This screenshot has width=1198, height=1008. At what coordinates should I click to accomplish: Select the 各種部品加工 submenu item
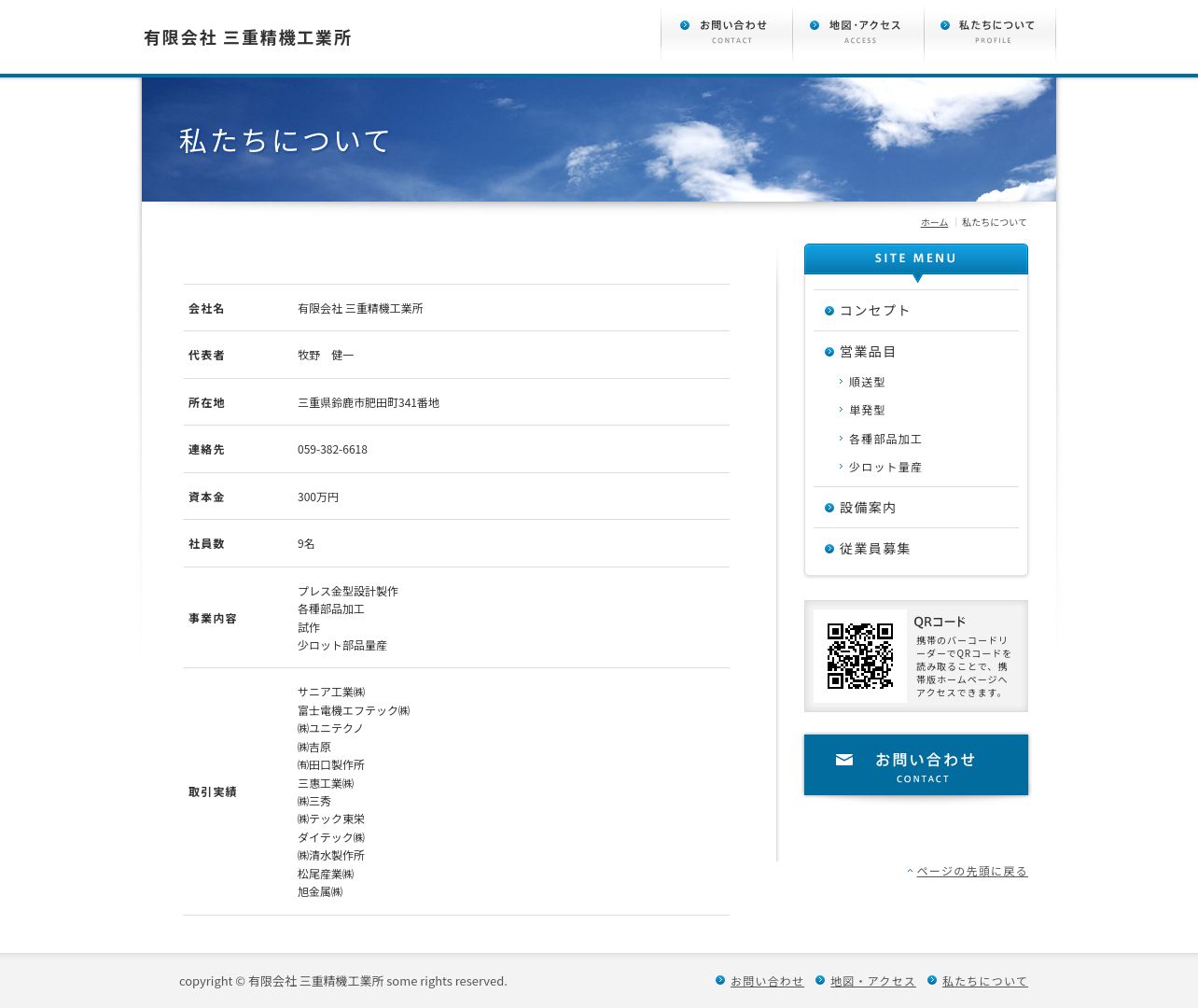885,440
